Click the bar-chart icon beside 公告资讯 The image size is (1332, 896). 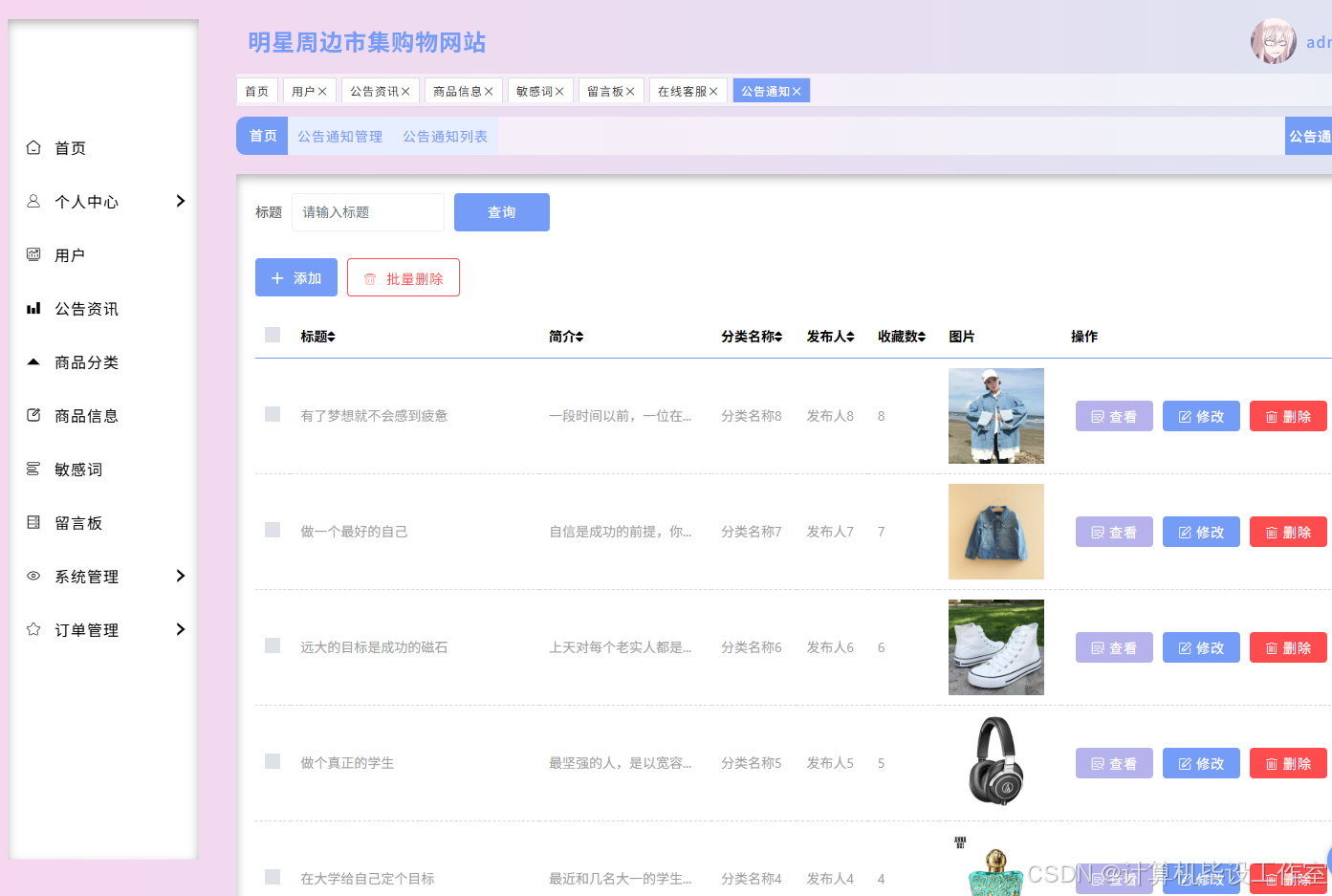[33, 308]
